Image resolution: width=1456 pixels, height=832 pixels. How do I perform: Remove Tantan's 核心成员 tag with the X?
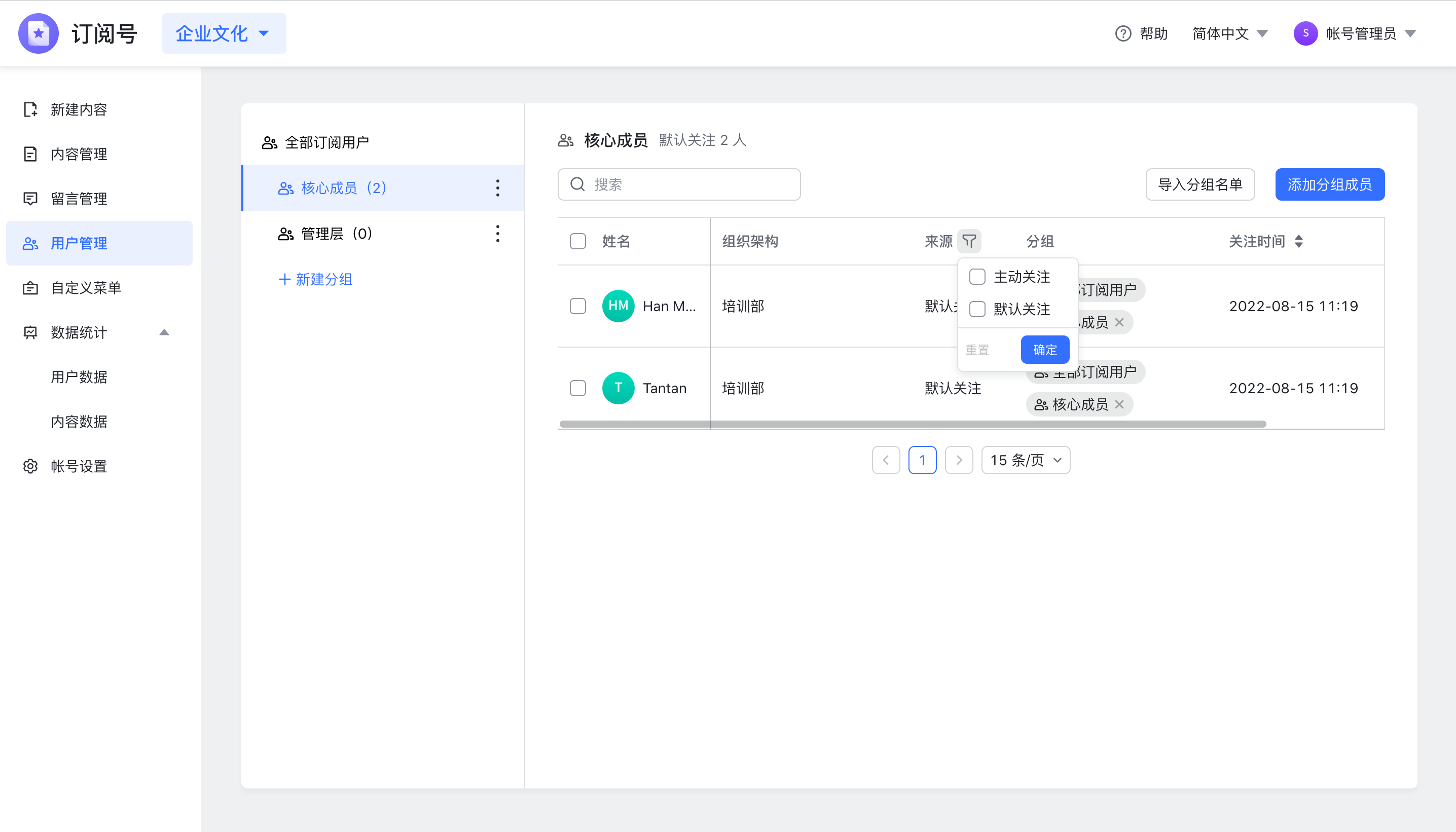pos(1119,404)
